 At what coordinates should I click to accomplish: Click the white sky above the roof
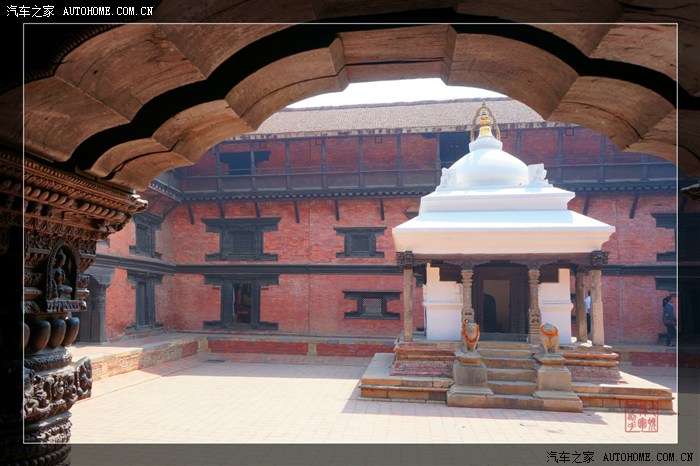[x=390, y=92]
